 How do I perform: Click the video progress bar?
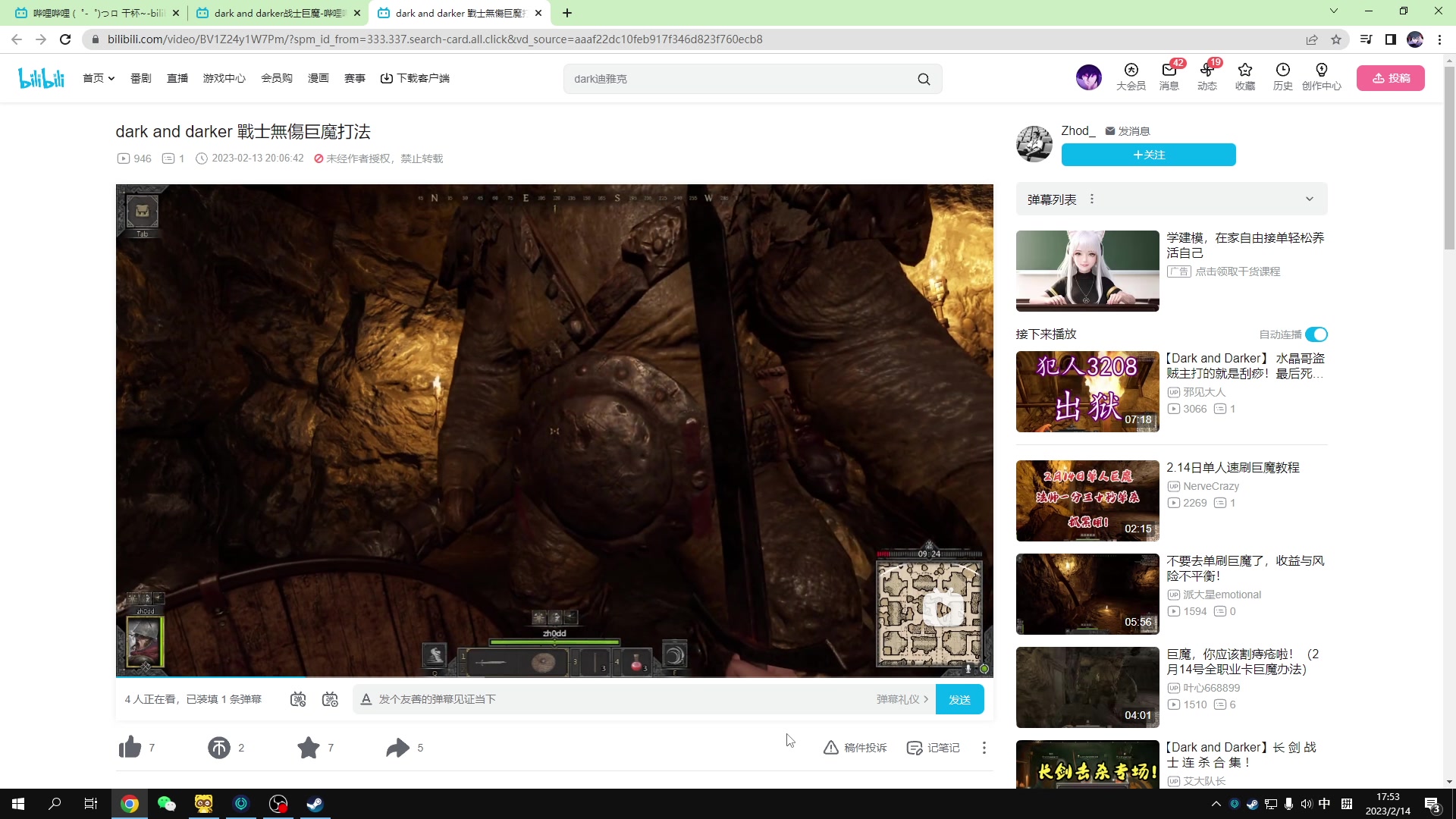(x=554, y=676)
